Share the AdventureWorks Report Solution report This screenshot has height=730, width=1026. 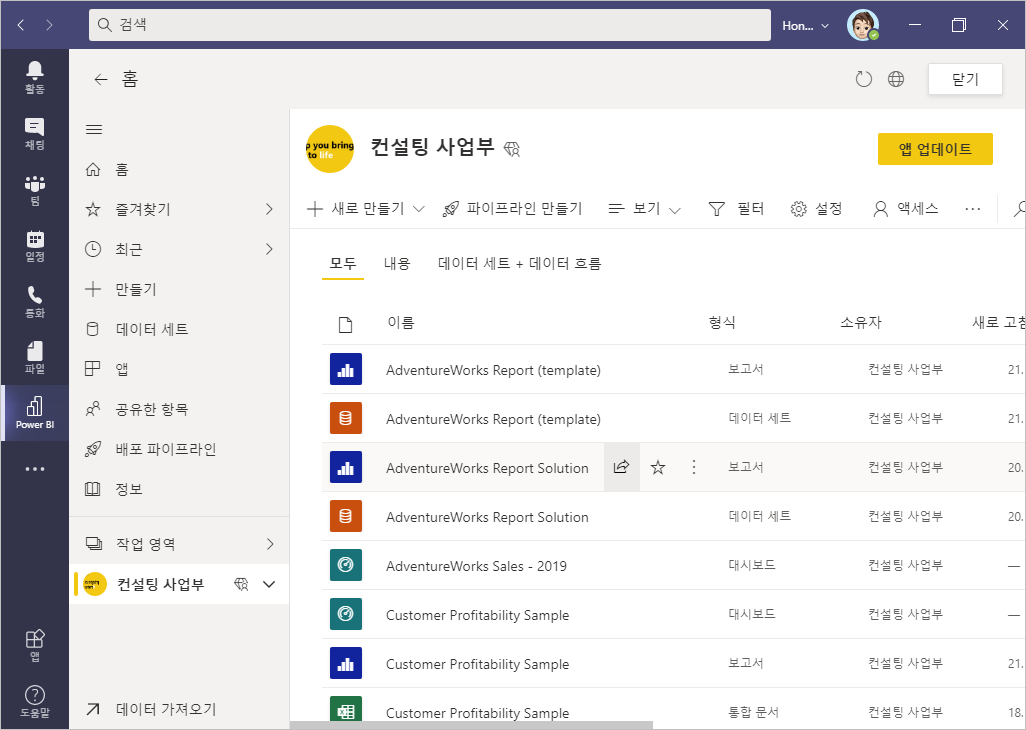pos(622,467)
